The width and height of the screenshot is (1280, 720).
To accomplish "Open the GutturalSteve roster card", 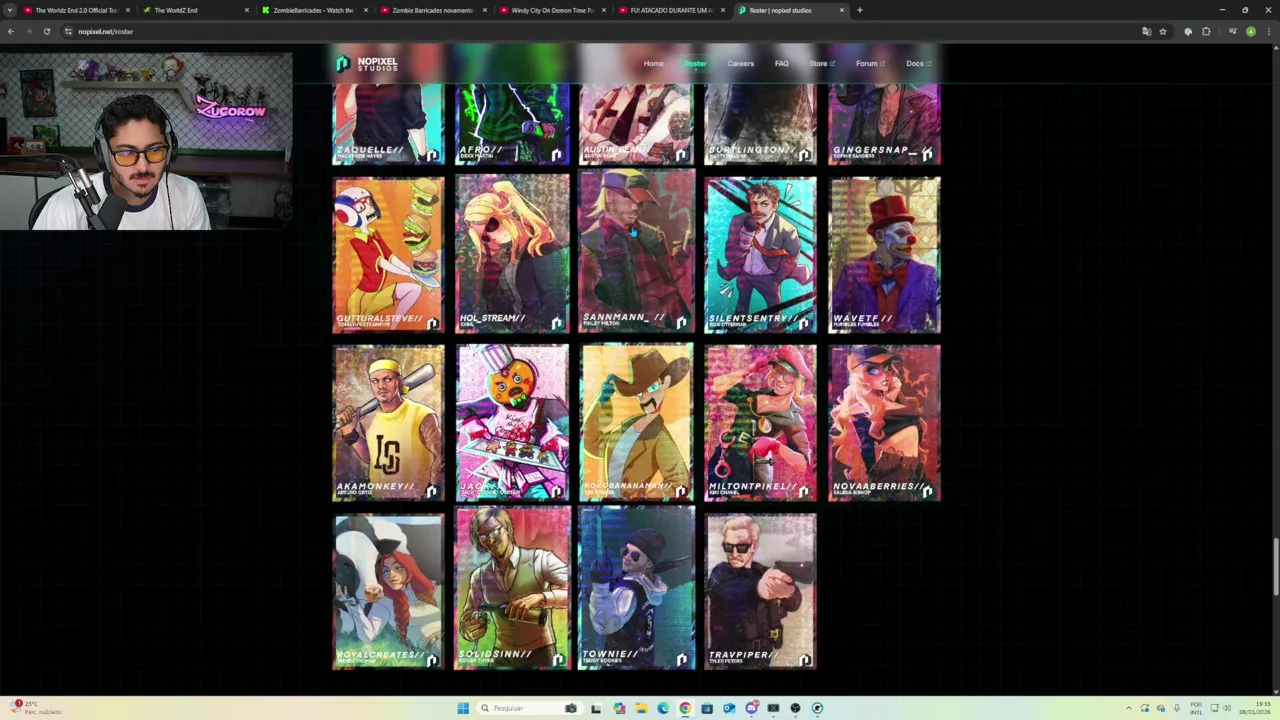I will 388,255.
